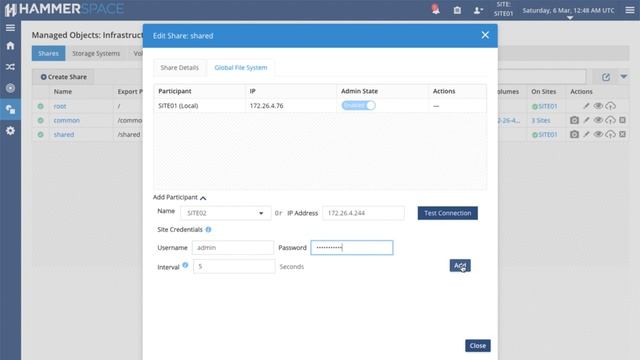
Task: Open the root share link
Action: (60, 106)
